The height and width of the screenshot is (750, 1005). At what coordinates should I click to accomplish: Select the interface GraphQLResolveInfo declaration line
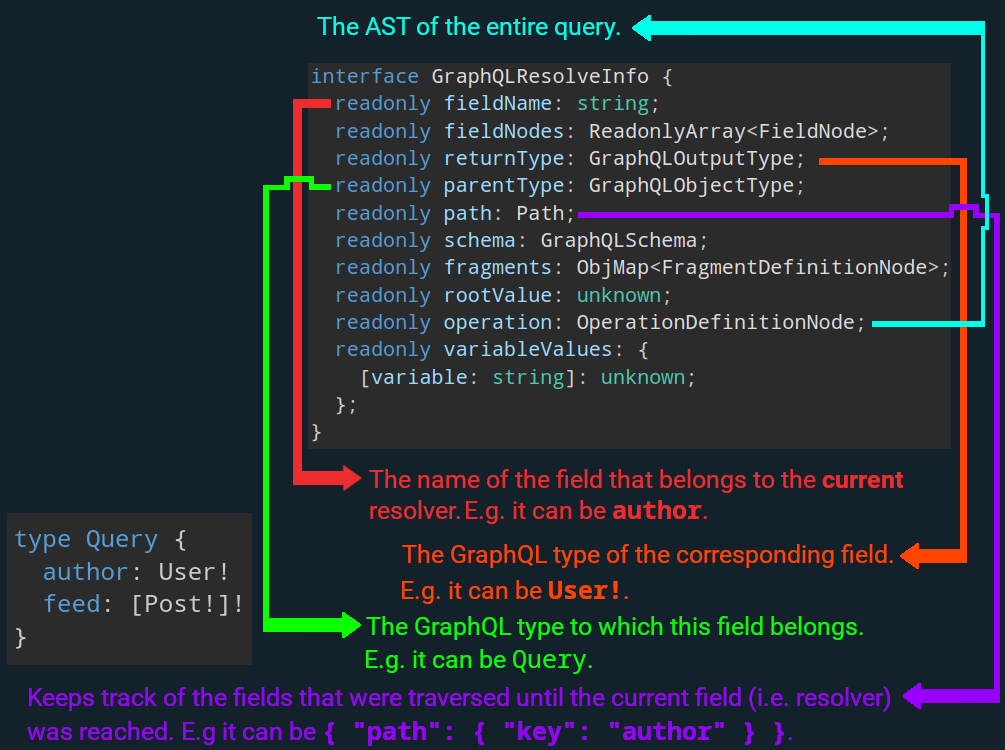[x=490, y=76]
